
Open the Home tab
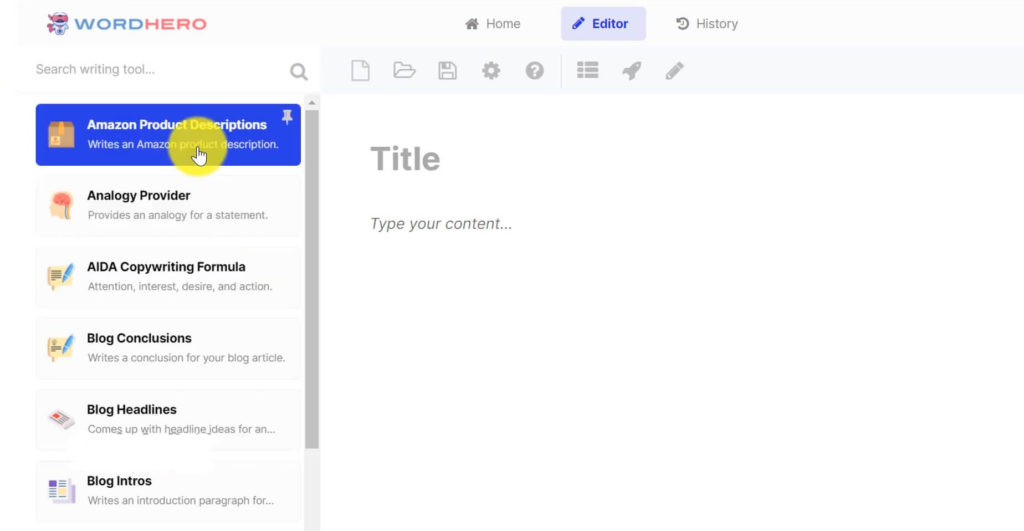coord(492,24)
